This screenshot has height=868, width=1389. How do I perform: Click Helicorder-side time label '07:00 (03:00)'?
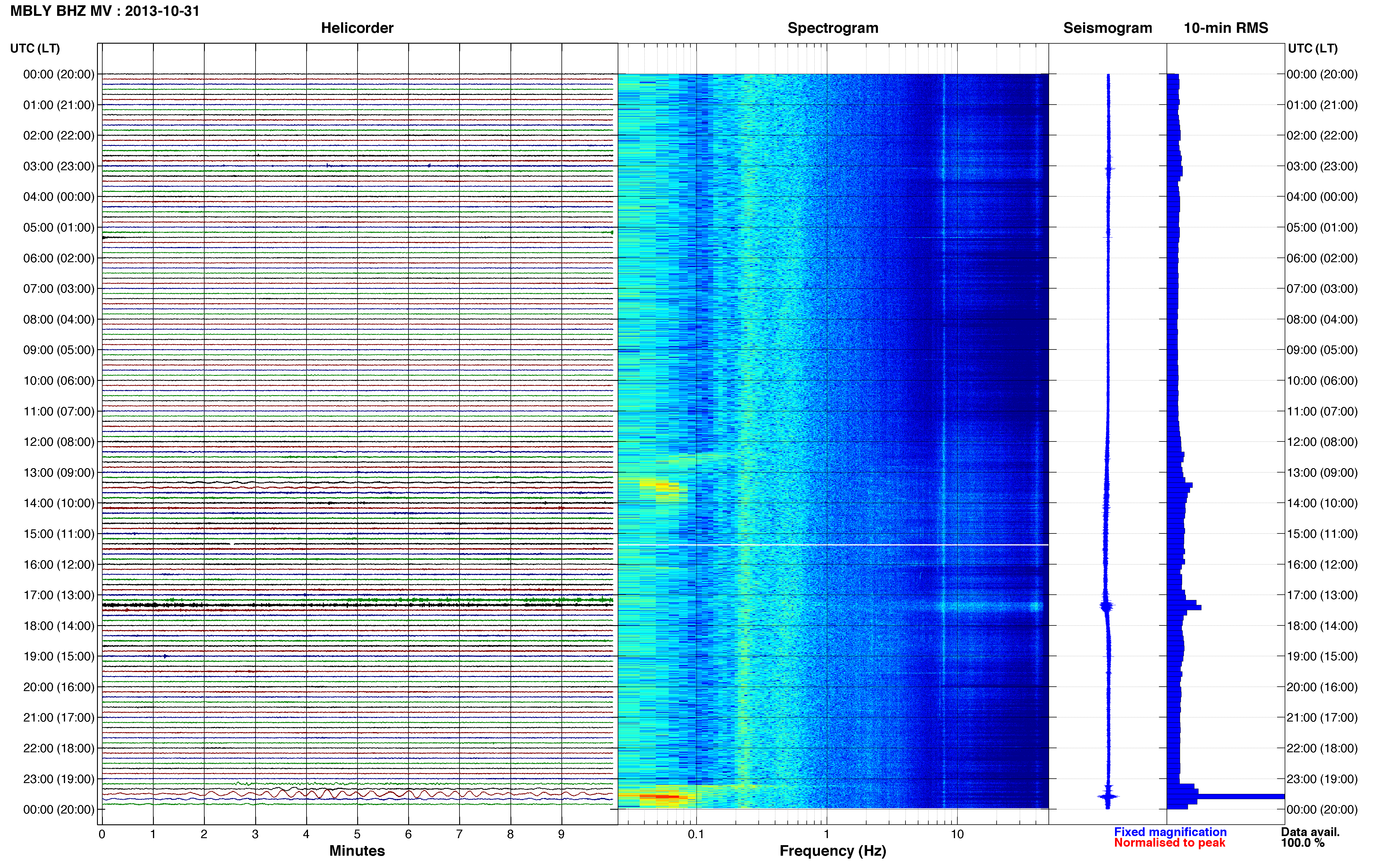[59, 289]
